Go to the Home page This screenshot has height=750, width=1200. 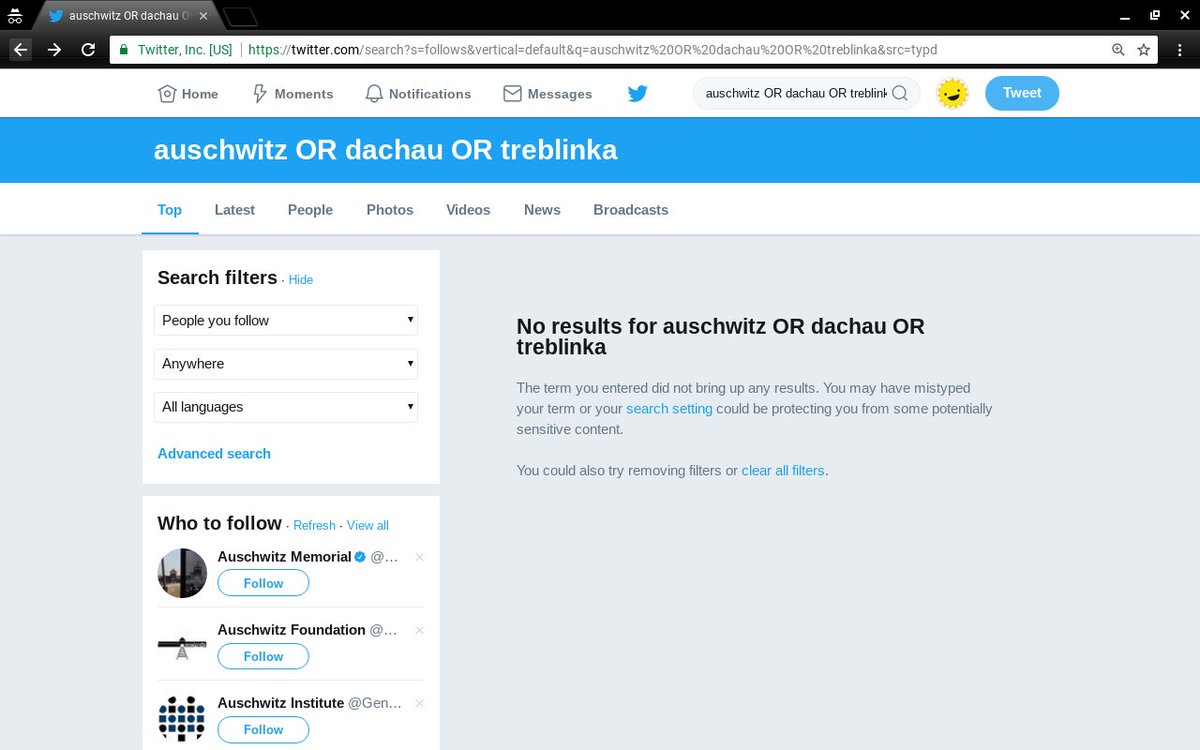188,93
